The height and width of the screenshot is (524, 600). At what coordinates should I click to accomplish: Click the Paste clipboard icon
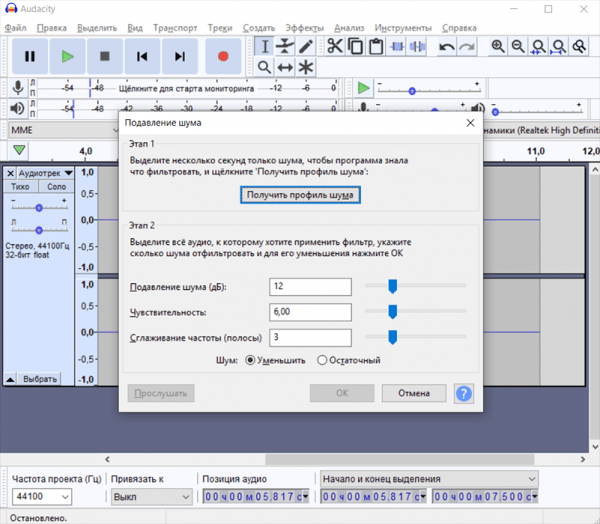(376, 46)
